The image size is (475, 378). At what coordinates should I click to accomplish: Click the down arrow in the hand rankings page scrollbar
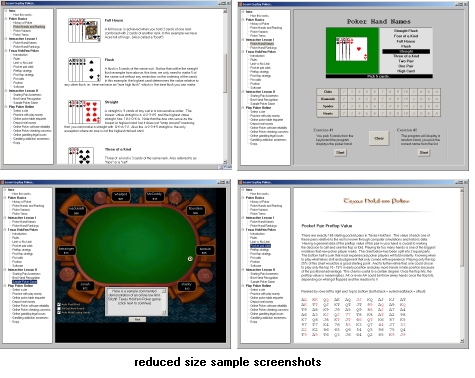coord(225,162)
